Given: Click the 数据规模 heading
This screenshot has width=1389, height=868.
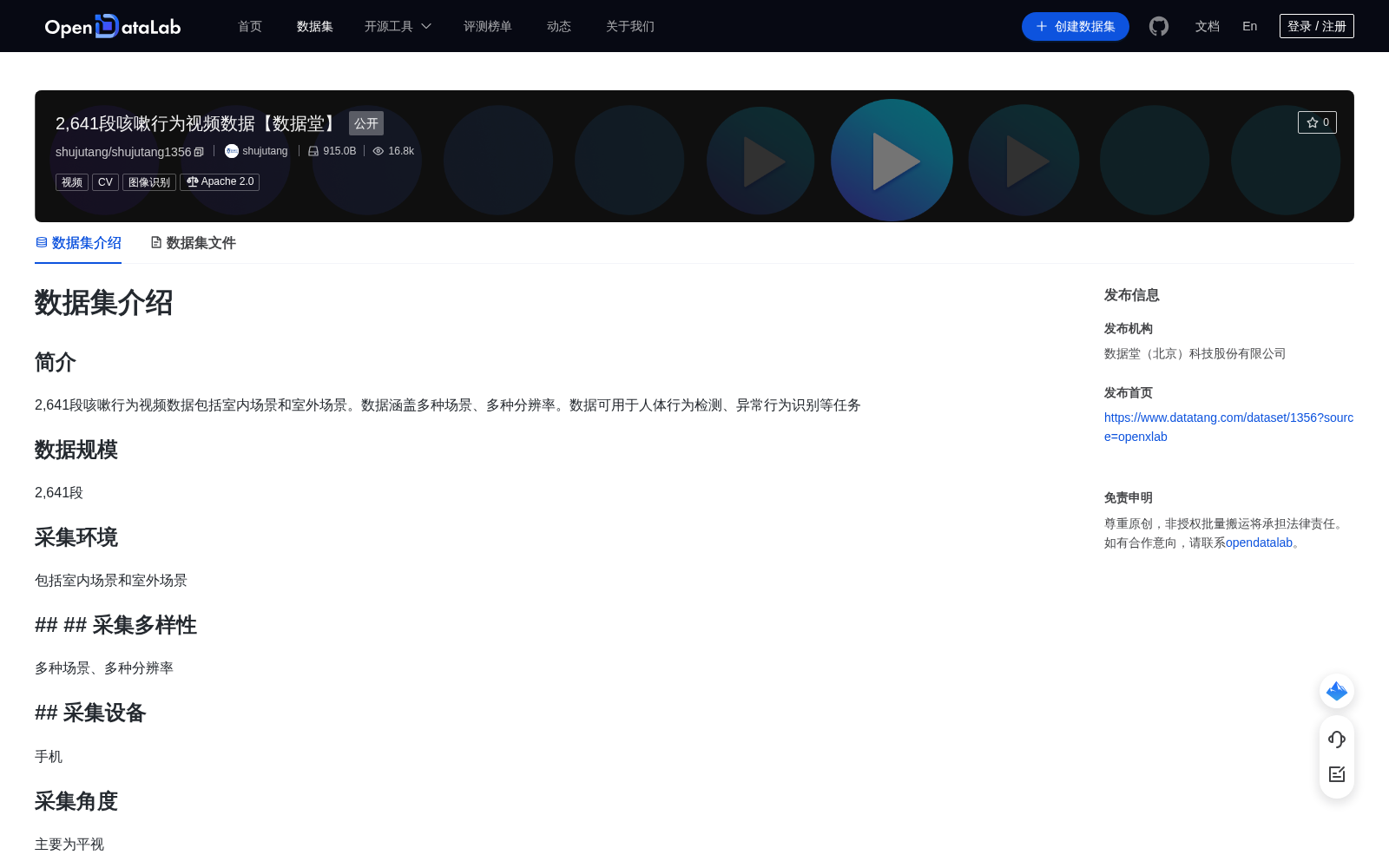Looking at the screenshot, I should pos(76,450).
